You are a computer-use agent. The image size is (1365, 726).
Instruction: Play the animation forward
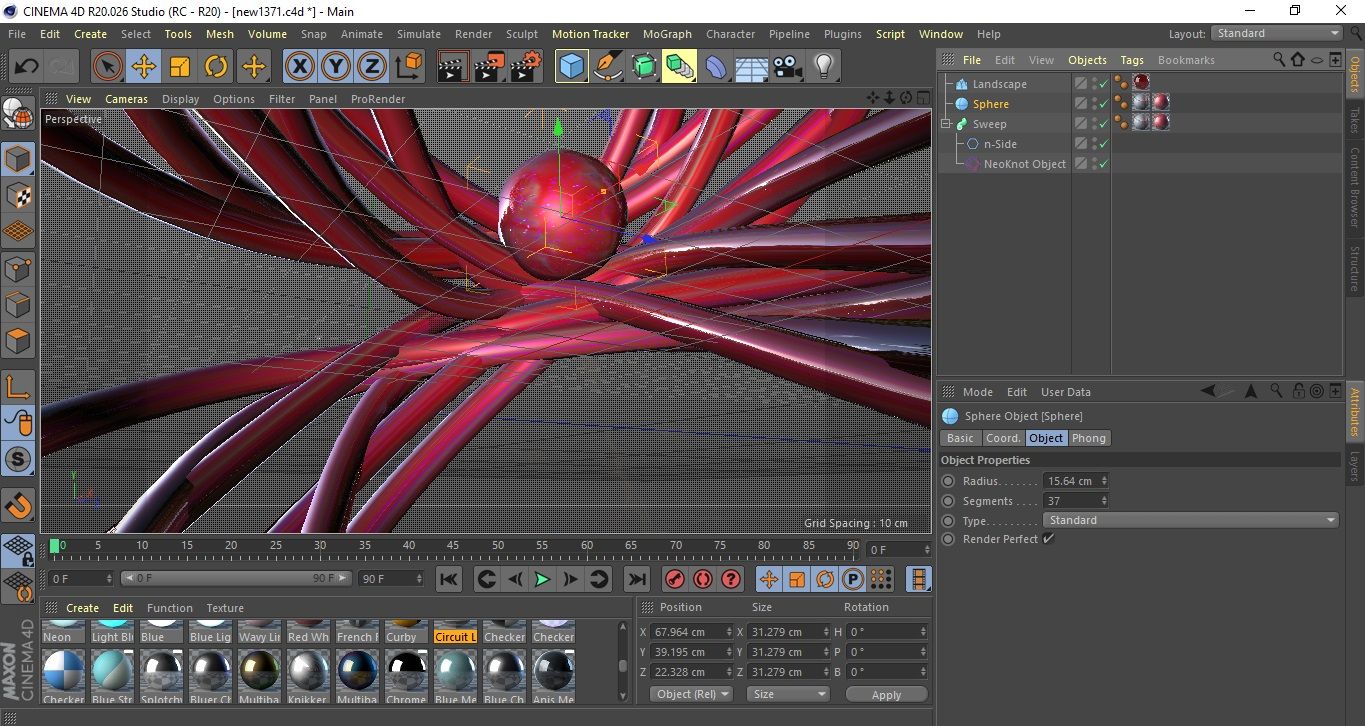pos(542,579)
